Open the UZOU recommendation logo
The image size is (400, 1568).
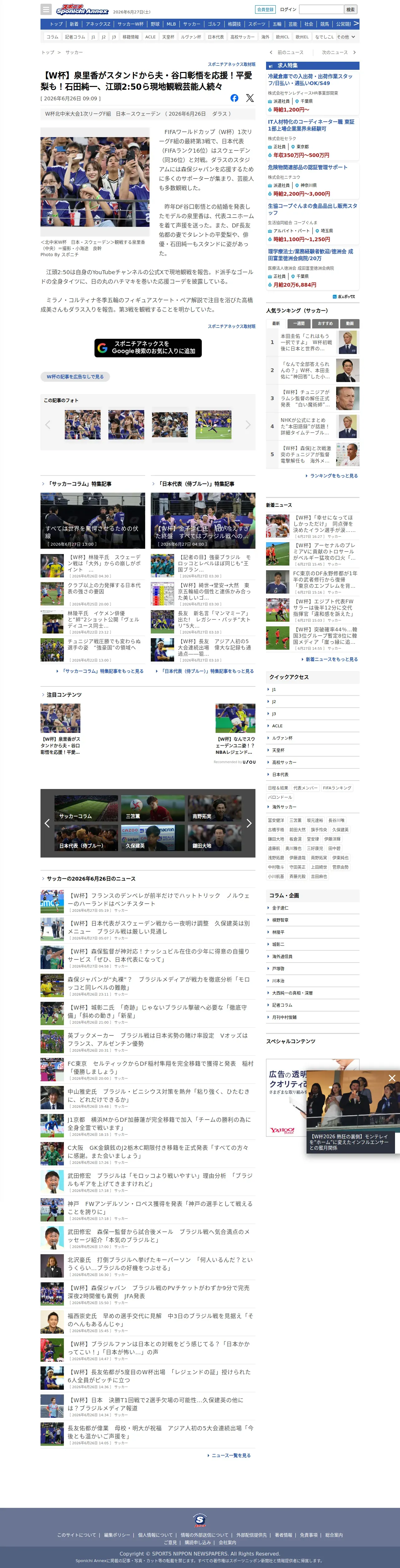coord(249,762)
